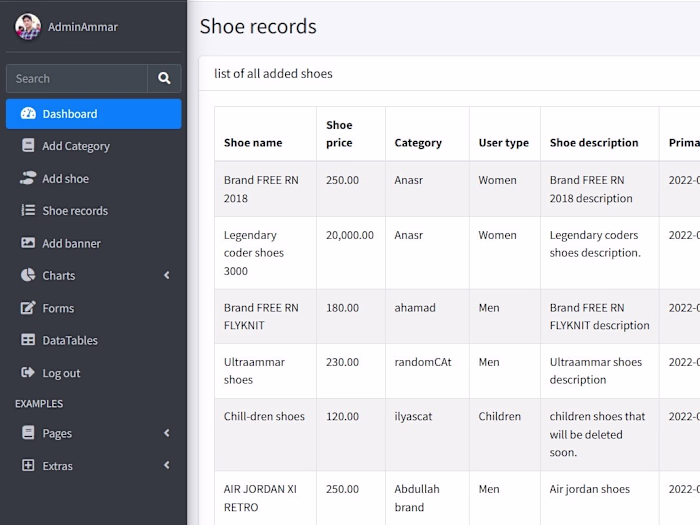Click the Add Category book icon
Screen dimensions: 700x525
28,146
